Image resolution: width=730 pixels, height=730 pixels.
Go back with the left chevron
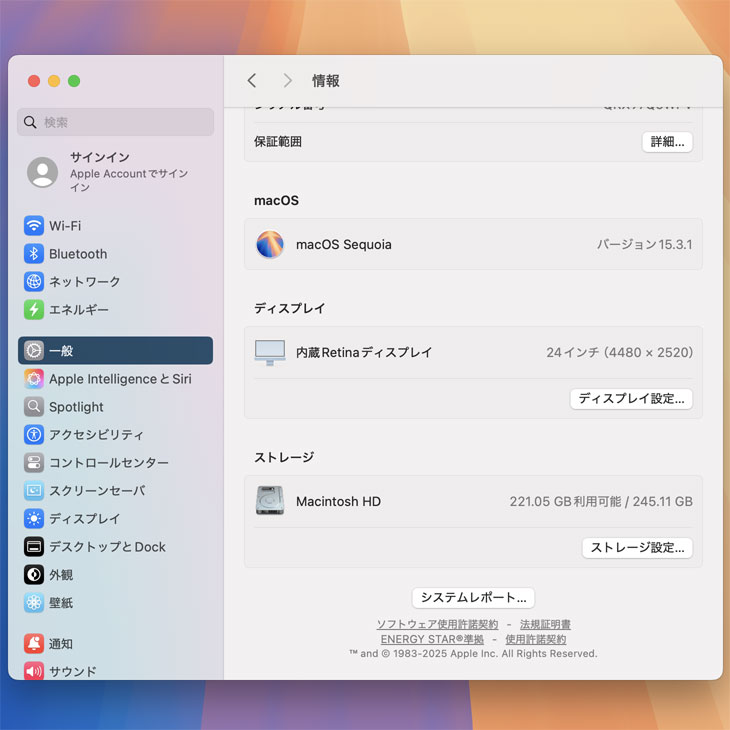pos(252,81)
